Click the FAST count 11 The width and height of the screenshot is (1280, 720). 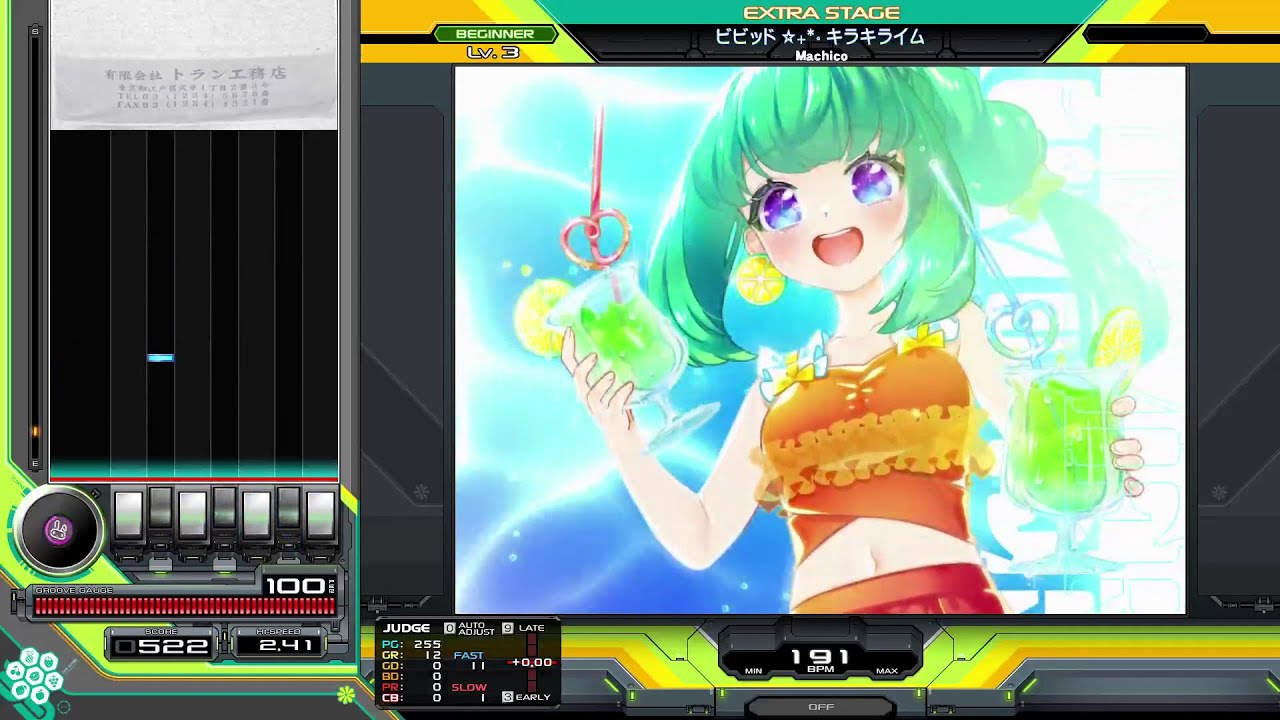[478, 666]
